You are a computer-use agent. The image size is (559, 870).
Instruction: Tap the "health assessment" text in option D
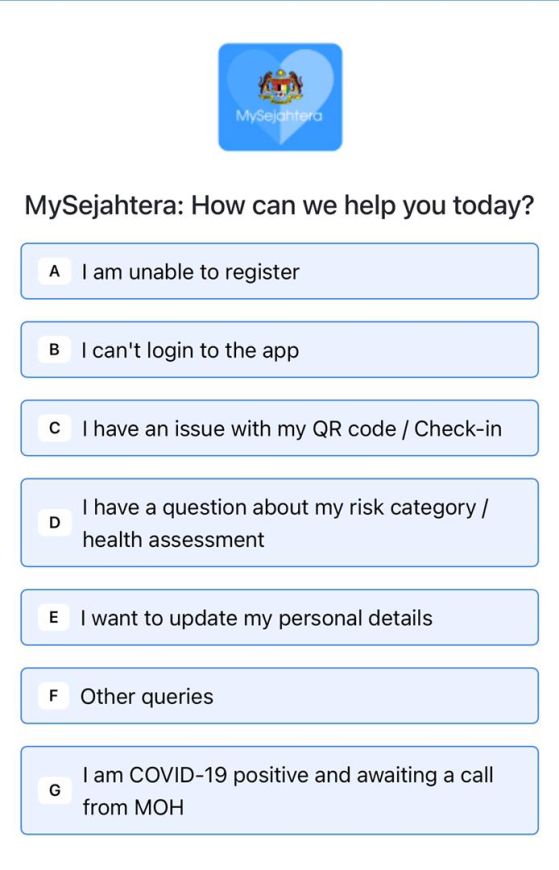click(x=173, y=540)
